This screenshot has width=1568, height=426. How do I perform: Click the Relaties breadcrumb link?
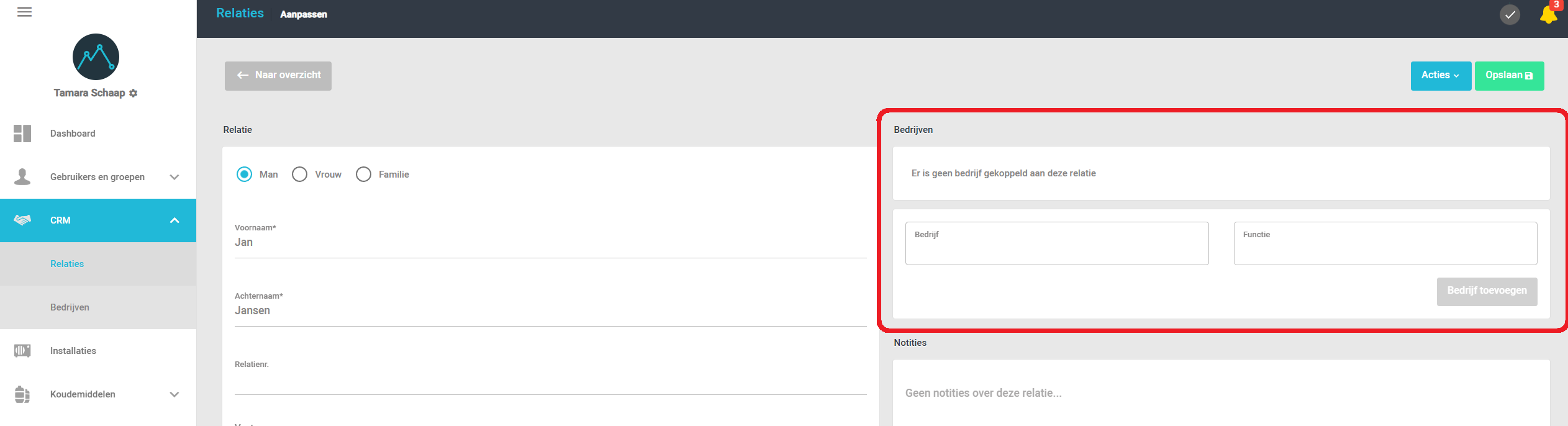240,13
